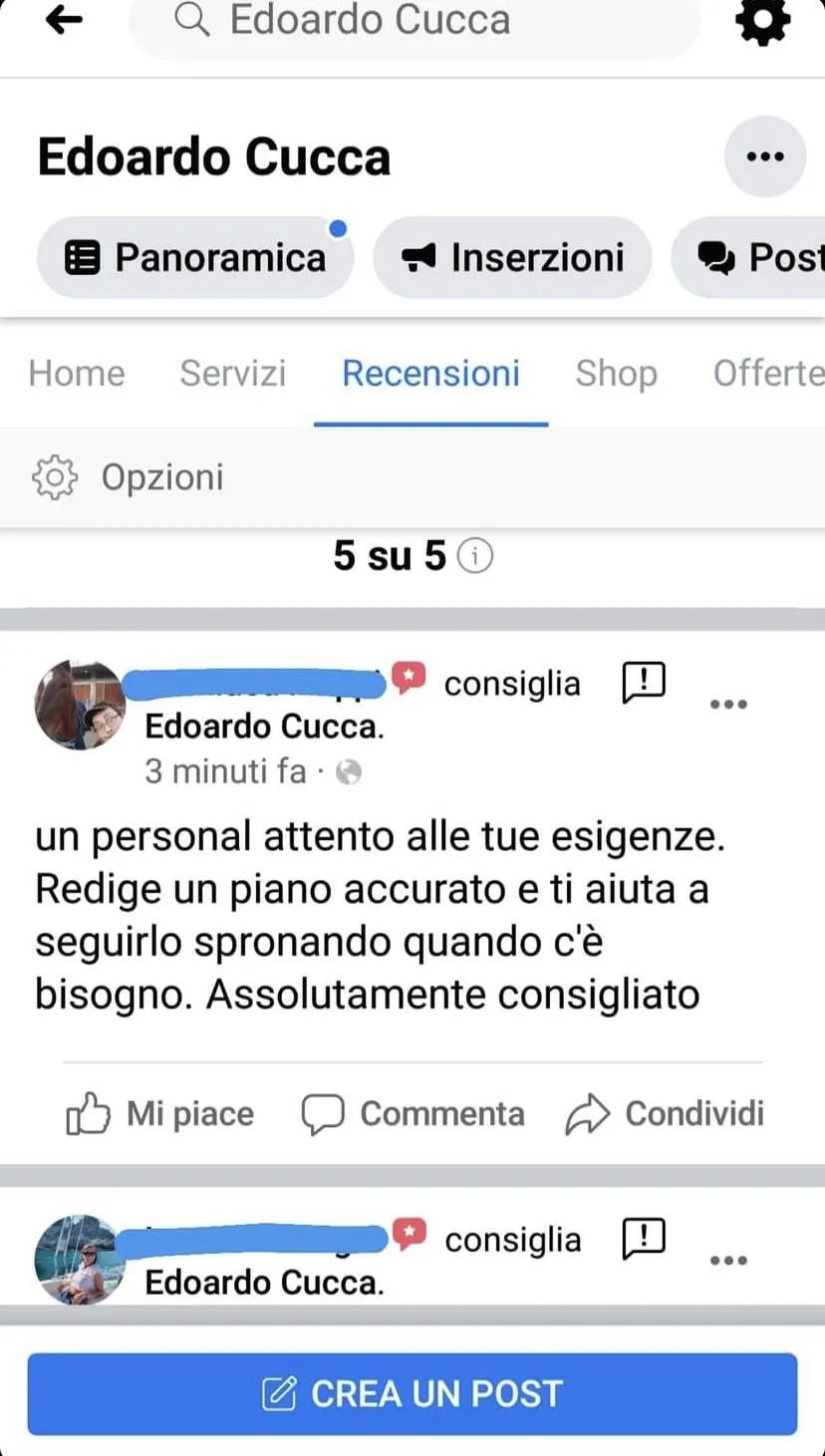Switch to the Servizi tab

pos(233,373)
